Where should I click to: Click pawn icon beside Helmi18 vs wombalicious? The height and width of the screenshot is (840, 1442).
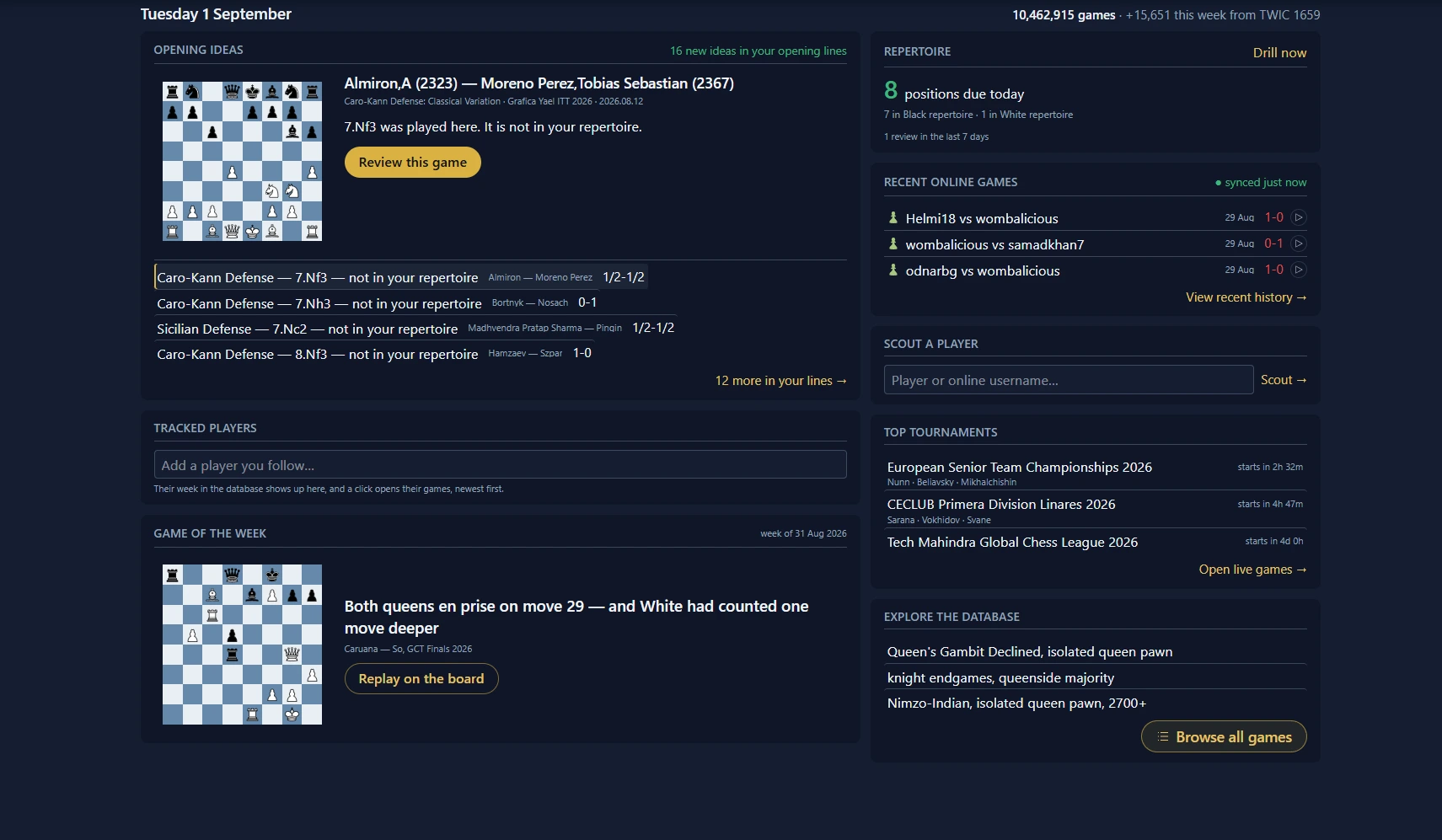(893, 217)
